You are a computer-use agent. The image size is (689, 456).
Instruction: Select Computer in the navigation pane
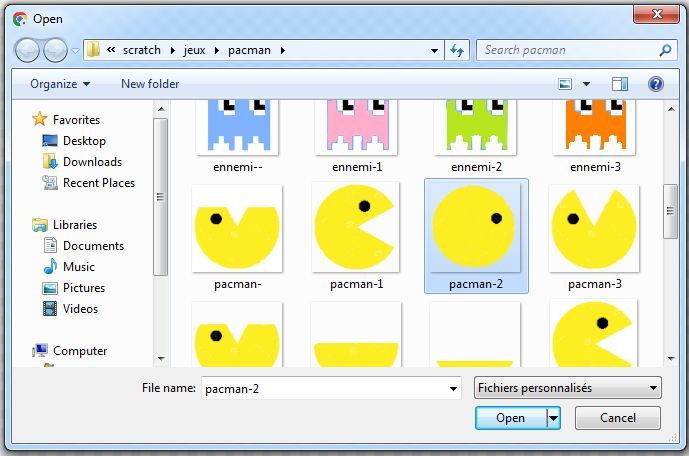(x=80, y=351)
